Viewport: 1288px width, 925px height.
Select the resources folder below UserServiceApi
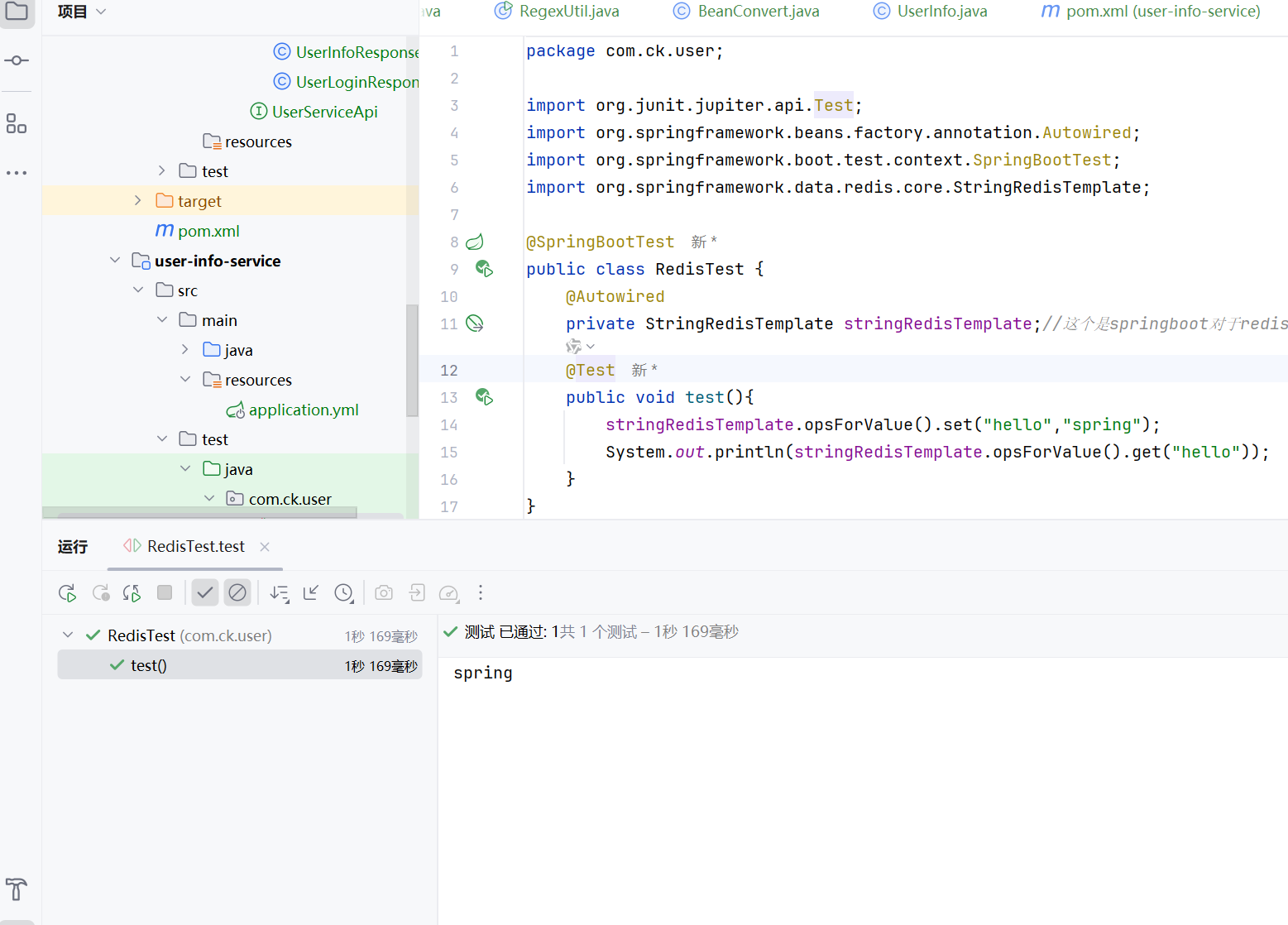point(247,141)
